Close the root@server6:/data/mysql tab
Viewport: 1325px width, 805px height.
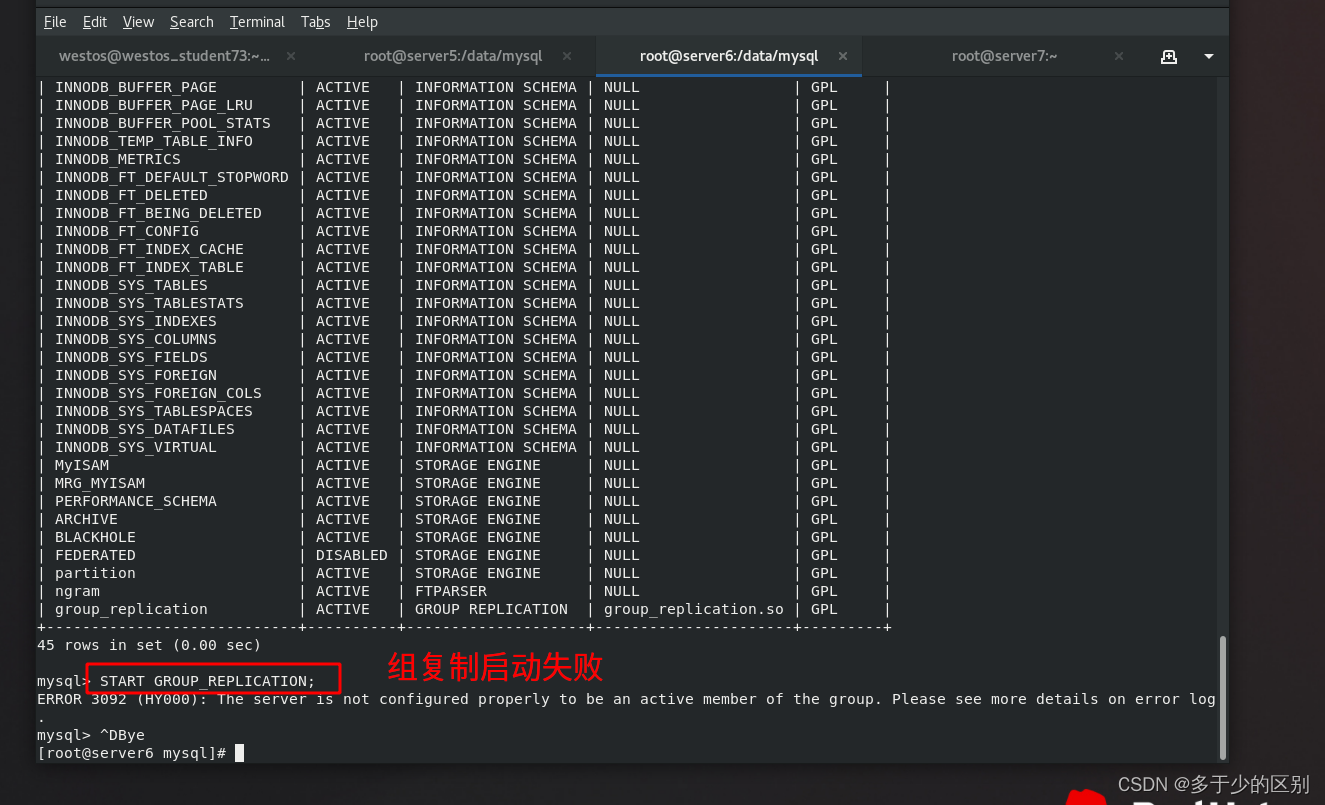point(843,56)
